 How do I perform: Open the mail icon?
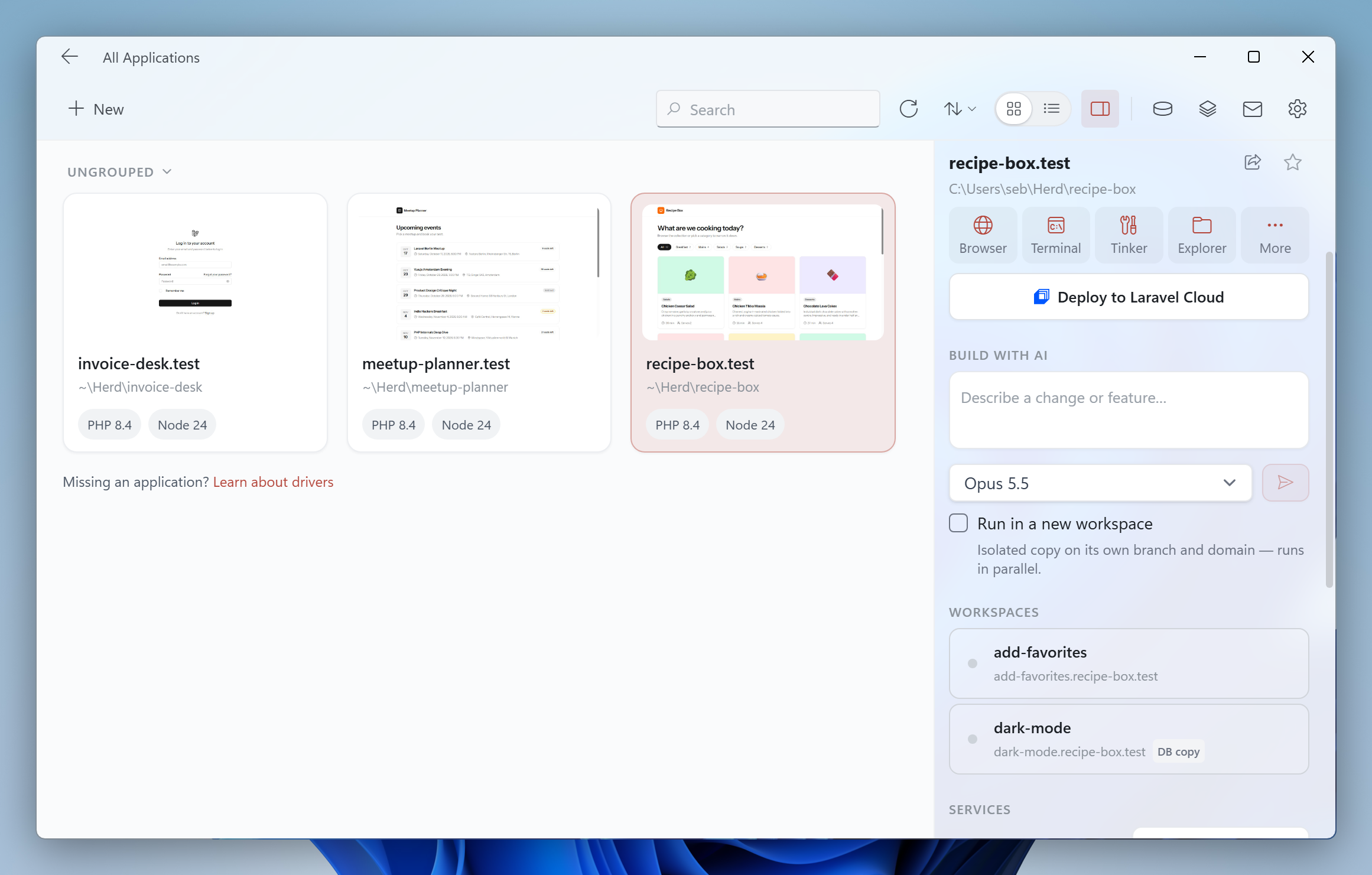1252,109
